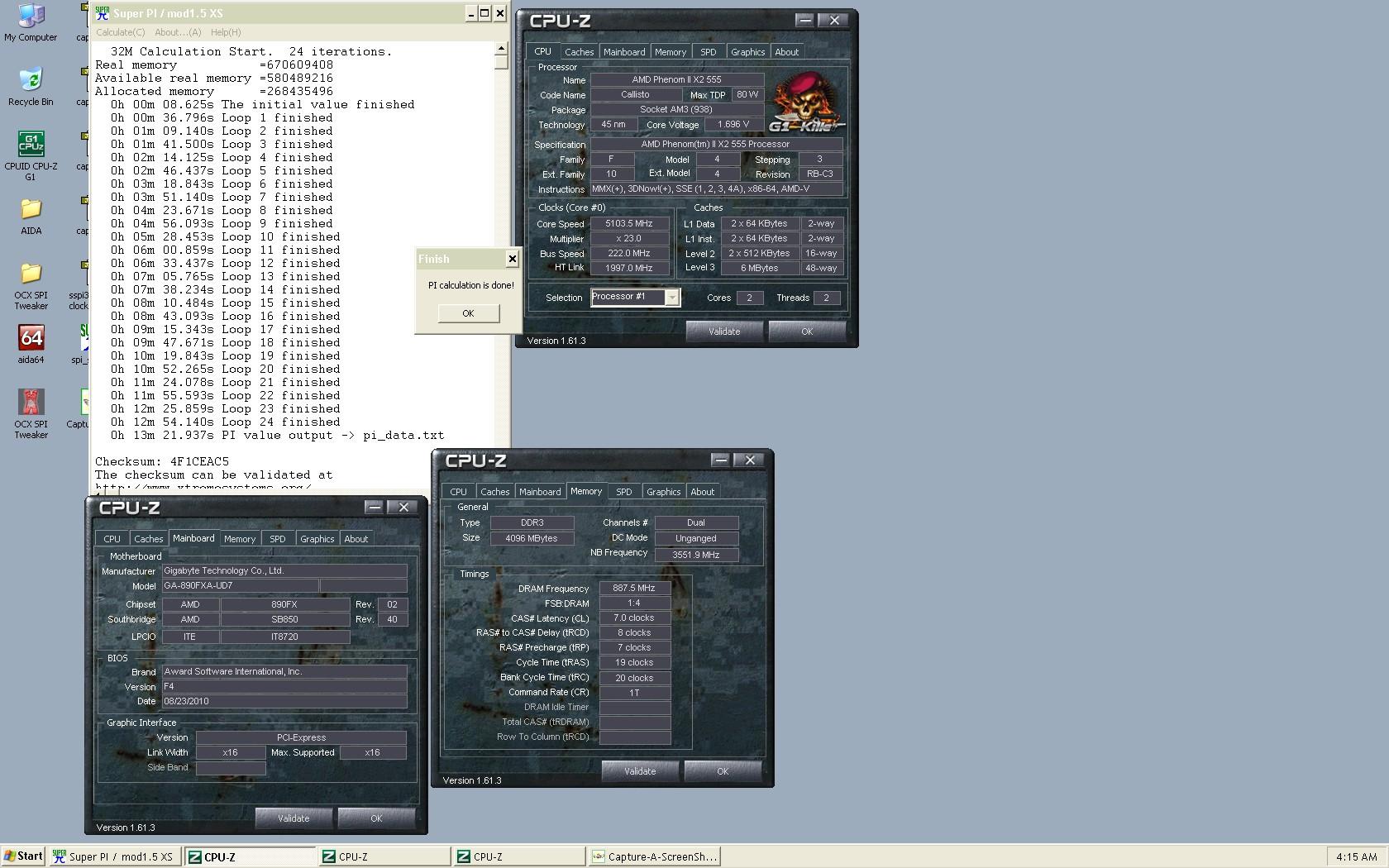The height and width of the screenshot is (868, 1389).
Task: Close the Finish dialog
Action: click(512, 259)
